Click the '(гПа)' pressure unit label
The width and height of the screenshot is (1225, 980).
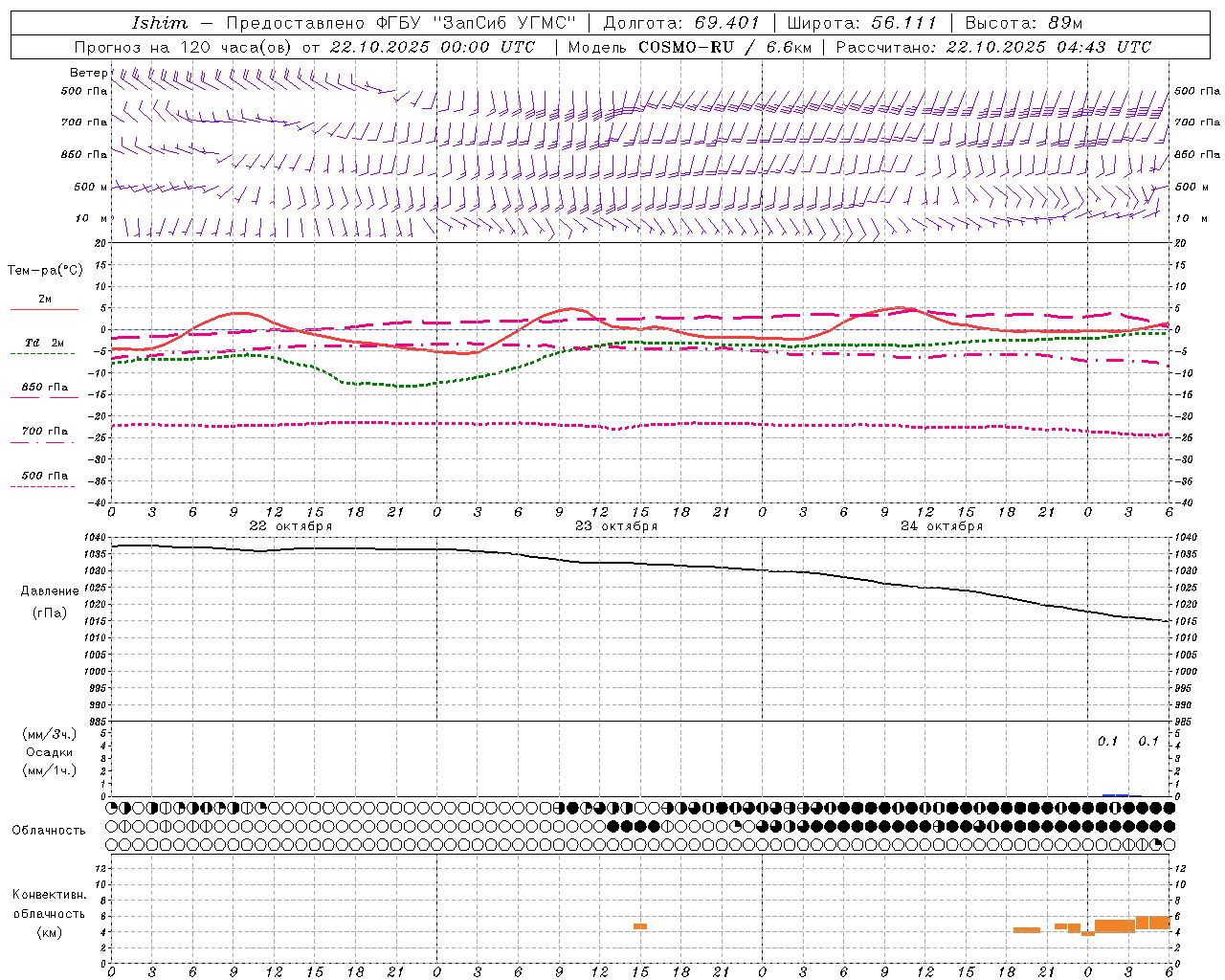50,613
